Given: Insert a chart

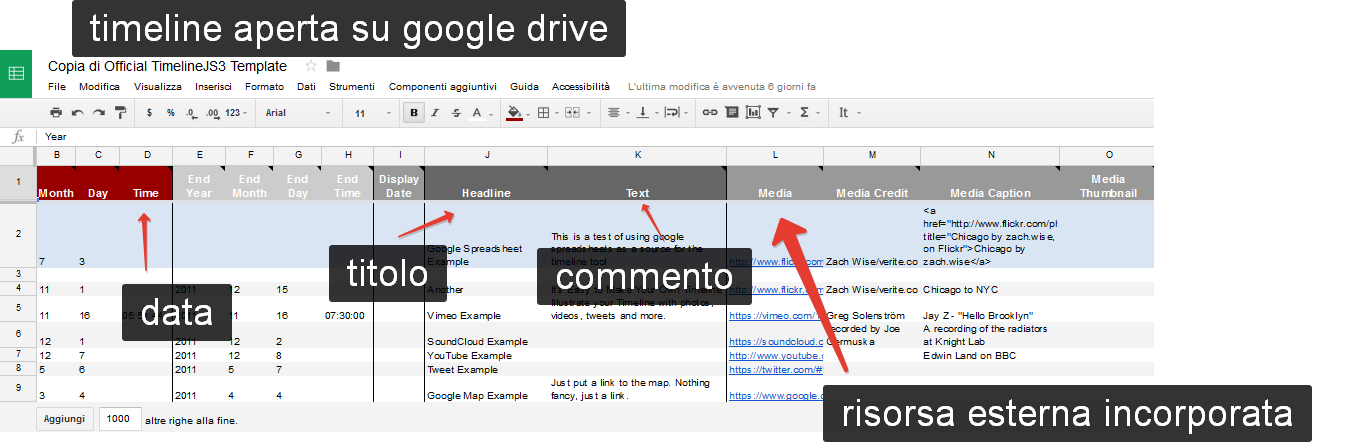Looking at the screenshot, I should (752, 113).
